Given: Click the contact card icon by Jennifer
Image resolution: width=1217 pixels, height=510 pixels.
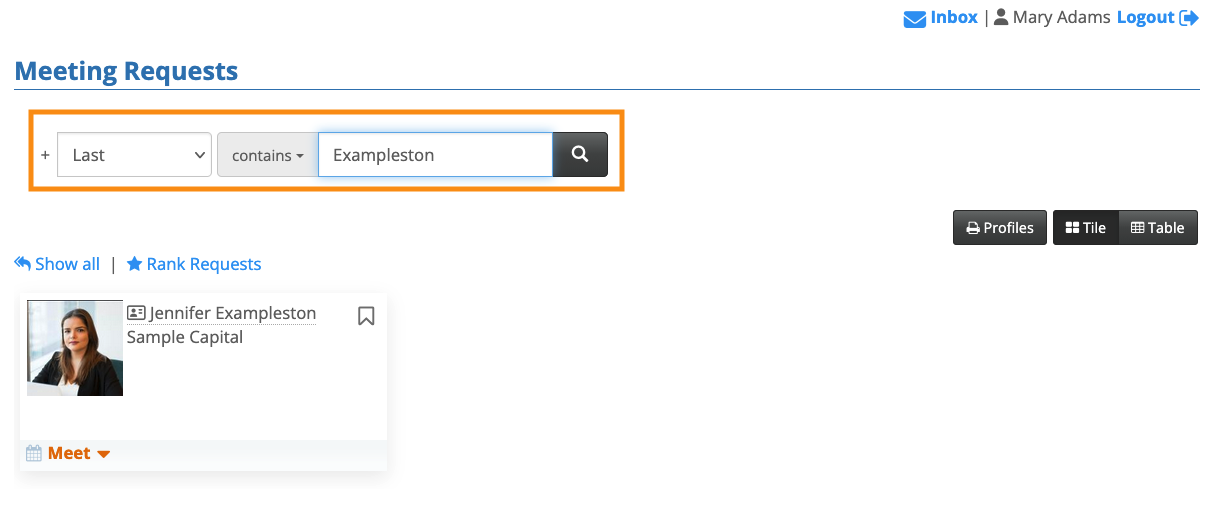Looking at the screenshot, I should tap(137, 313).
